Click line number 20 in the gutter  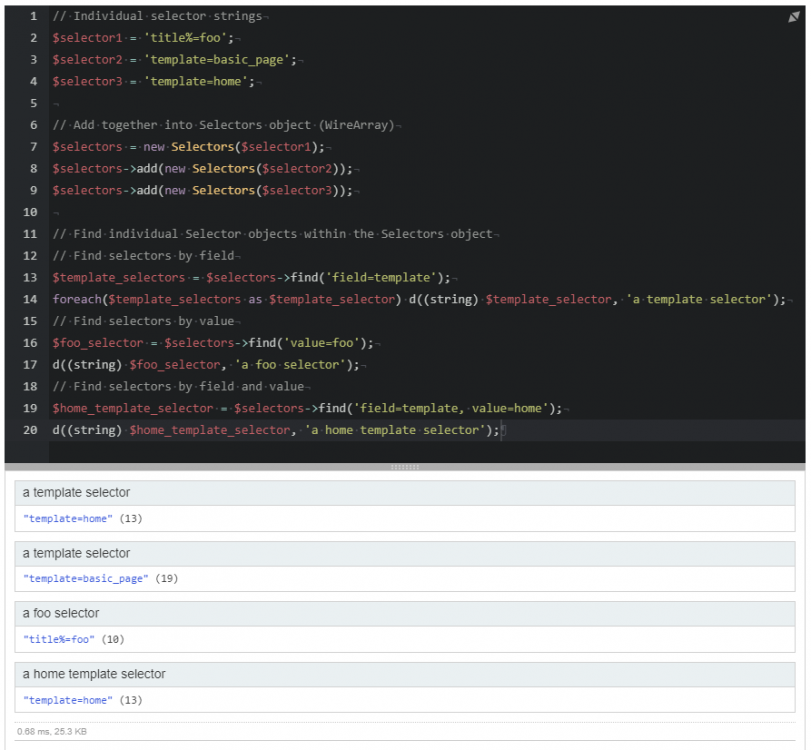pyautogui.click(x=30, y=429)
